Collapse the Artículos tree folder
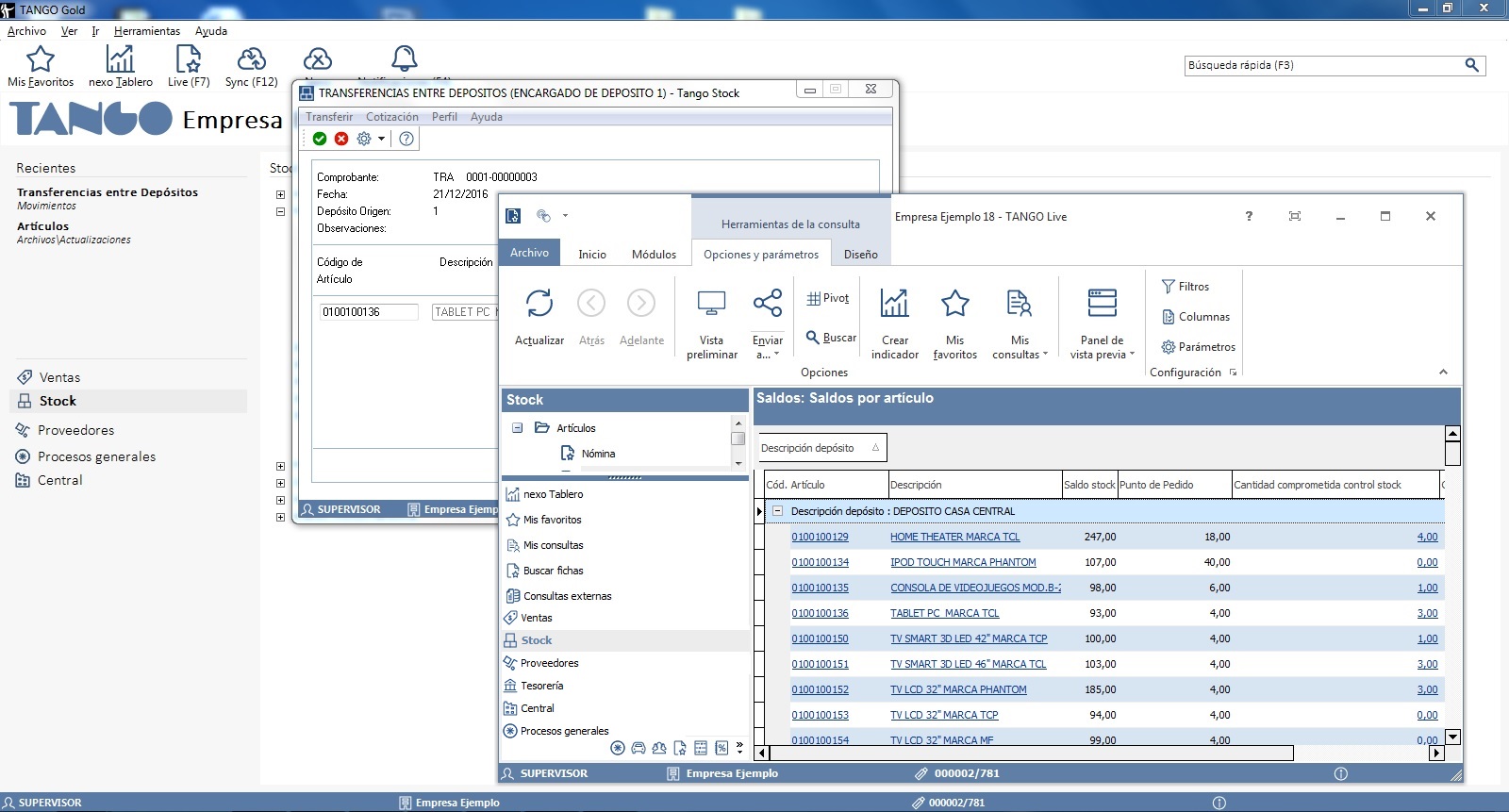The width and height of the screenshot is (1509, 812). coord(517,428)
